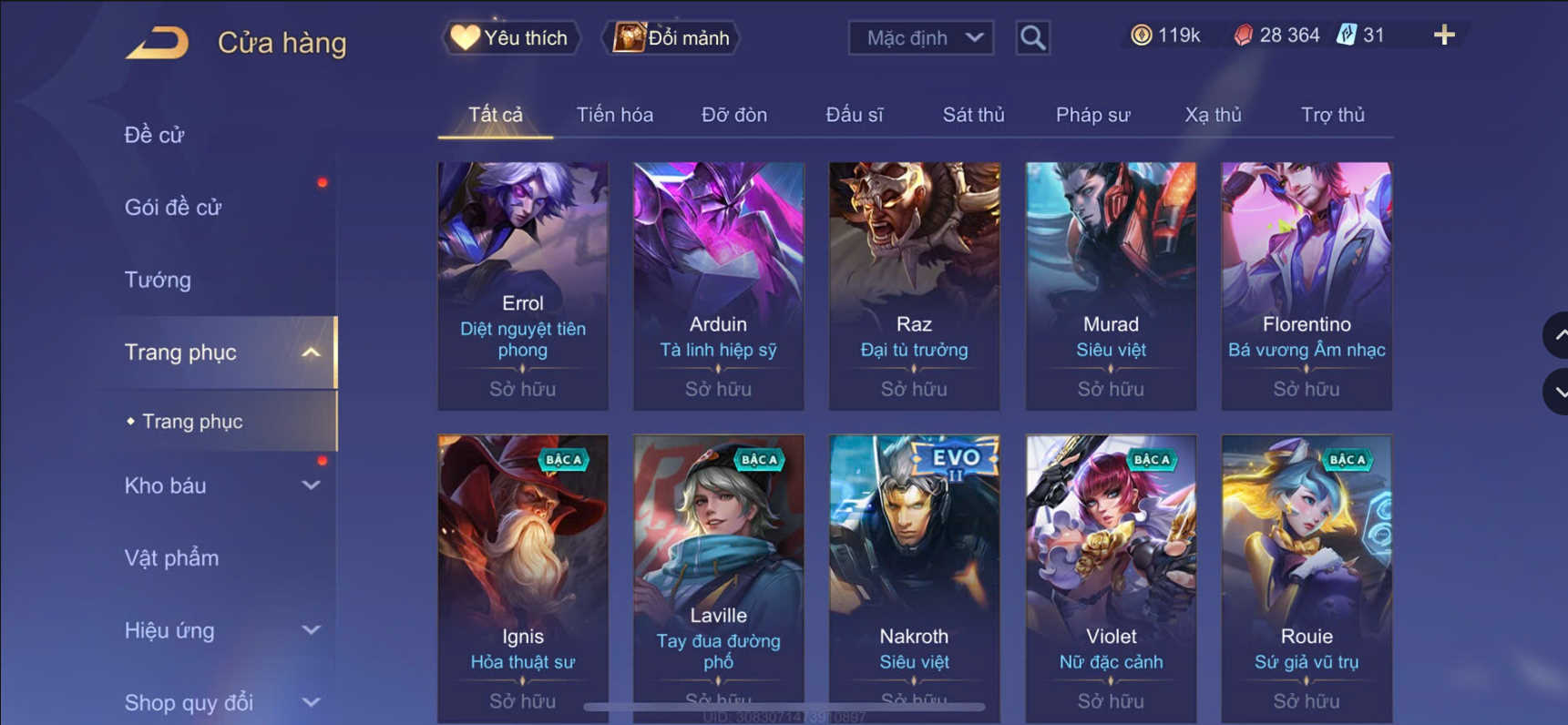Expand the Hiệu ứng sidebar section
This screenshot has height=725, width=1568.
311,630
